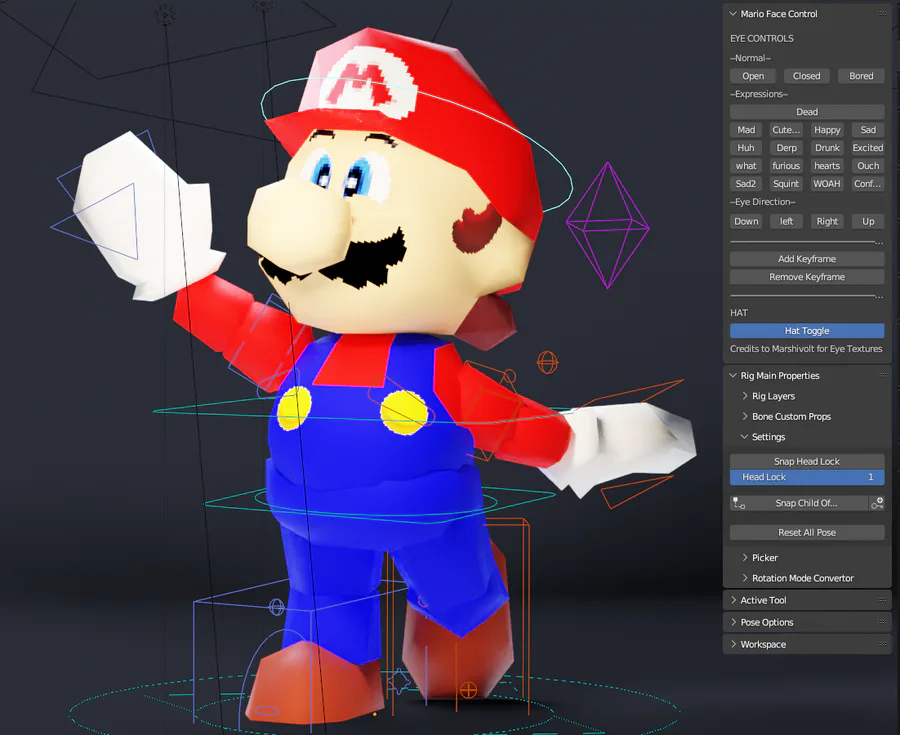900x735 pixels.
Task: Click the '–Eye Direction–' label
Action: click(x=763, y=202)
